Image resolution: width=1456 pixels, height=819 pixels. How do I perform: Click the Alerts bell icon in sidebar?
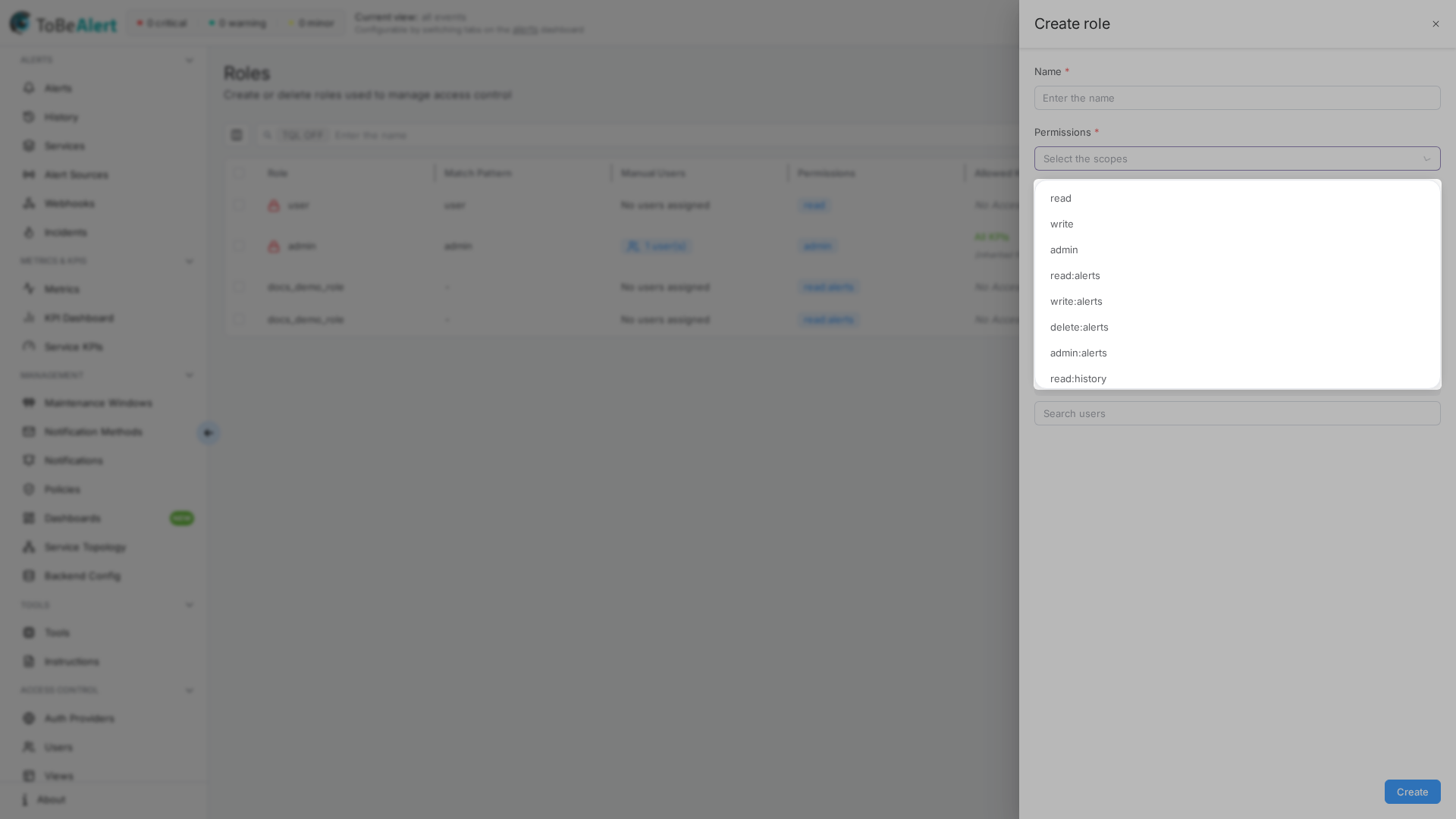(29, 88)
